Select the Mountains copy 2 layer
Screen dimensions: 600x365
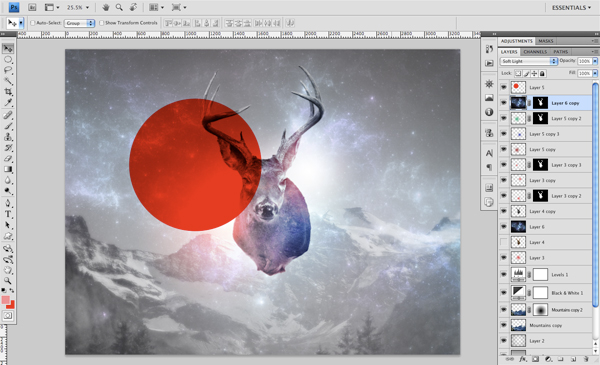coord(545,310)
